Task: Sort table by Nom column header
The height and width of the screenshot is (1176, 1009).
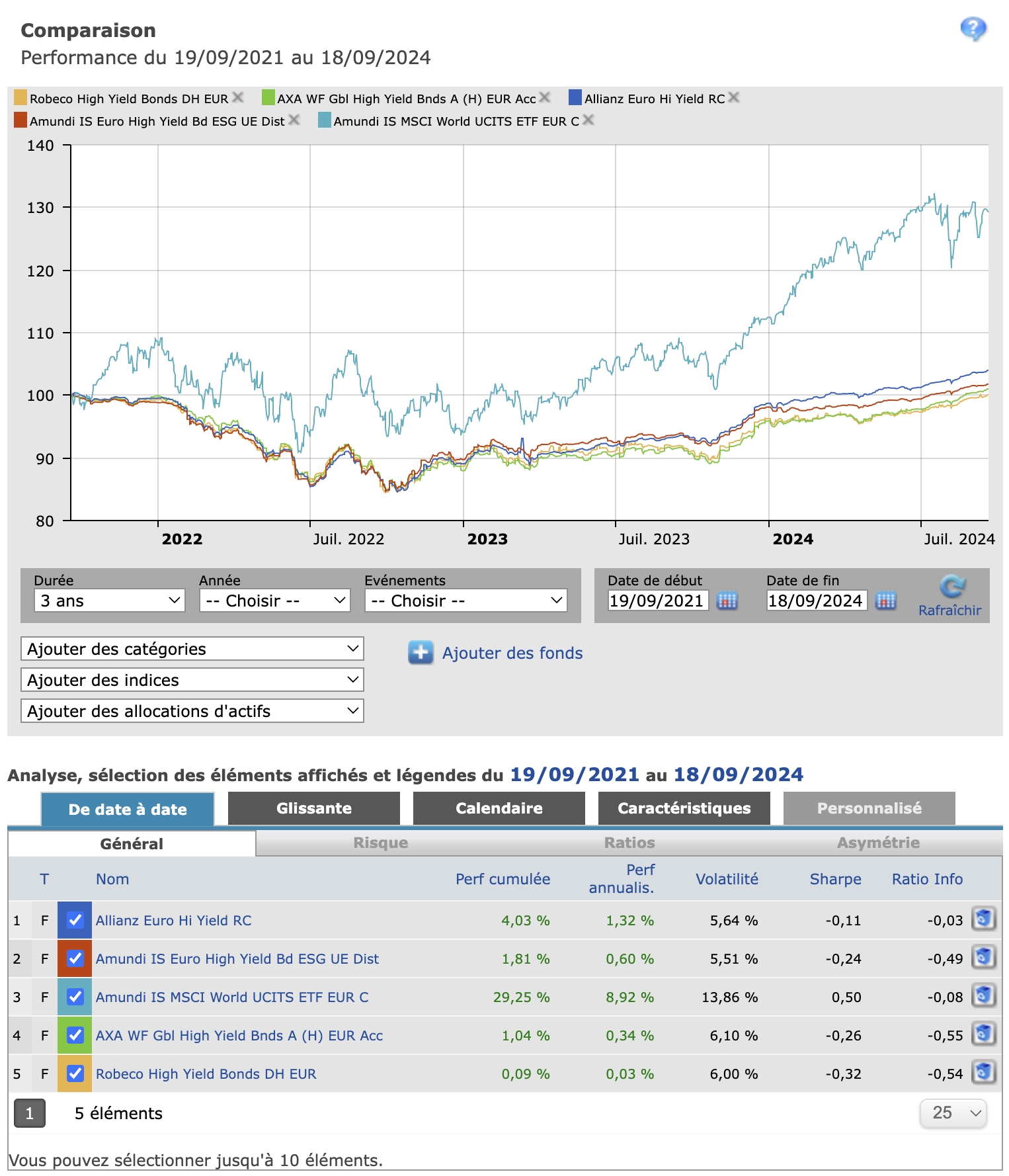Action: (112, 879)
